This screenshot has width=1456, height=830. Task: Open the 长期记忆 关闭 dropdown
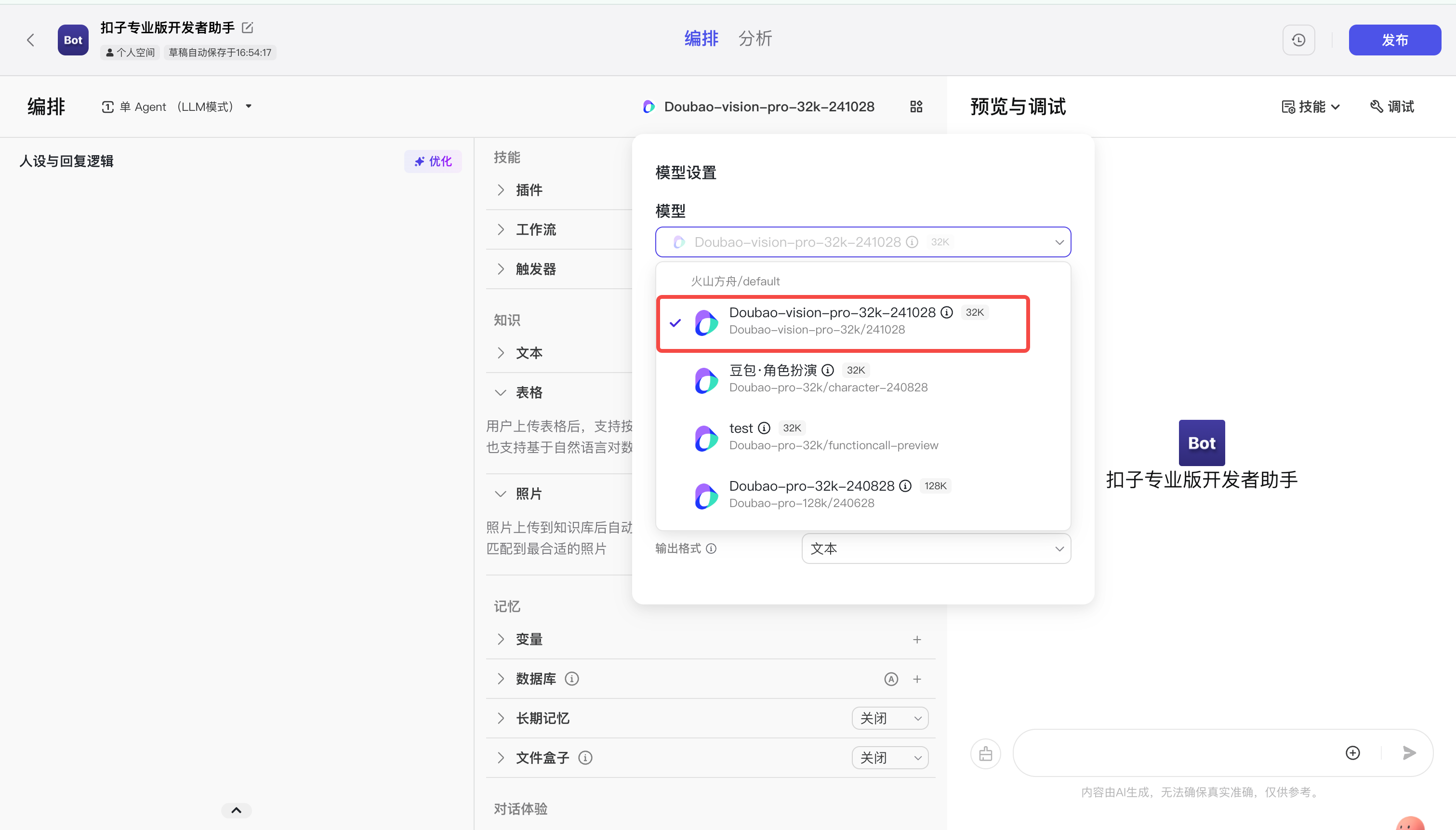(x=889, y=718)
